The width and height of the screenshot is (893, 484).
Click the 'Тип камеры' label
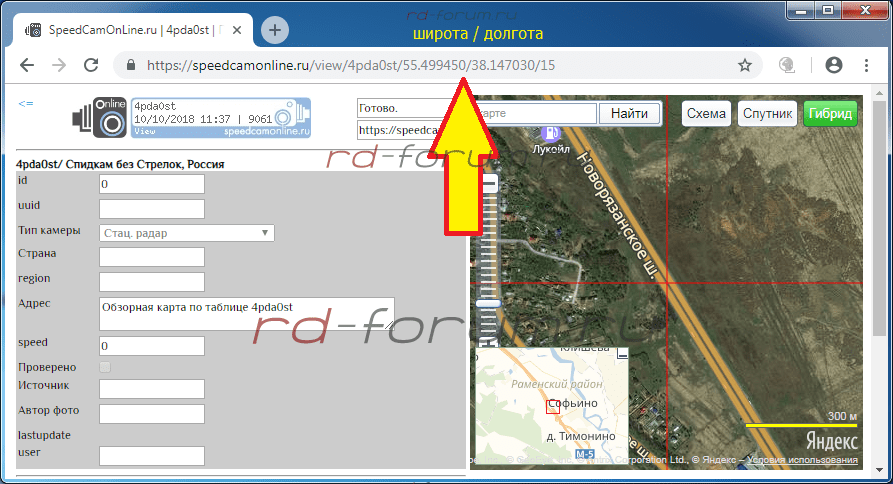click(x=49, y=231)
